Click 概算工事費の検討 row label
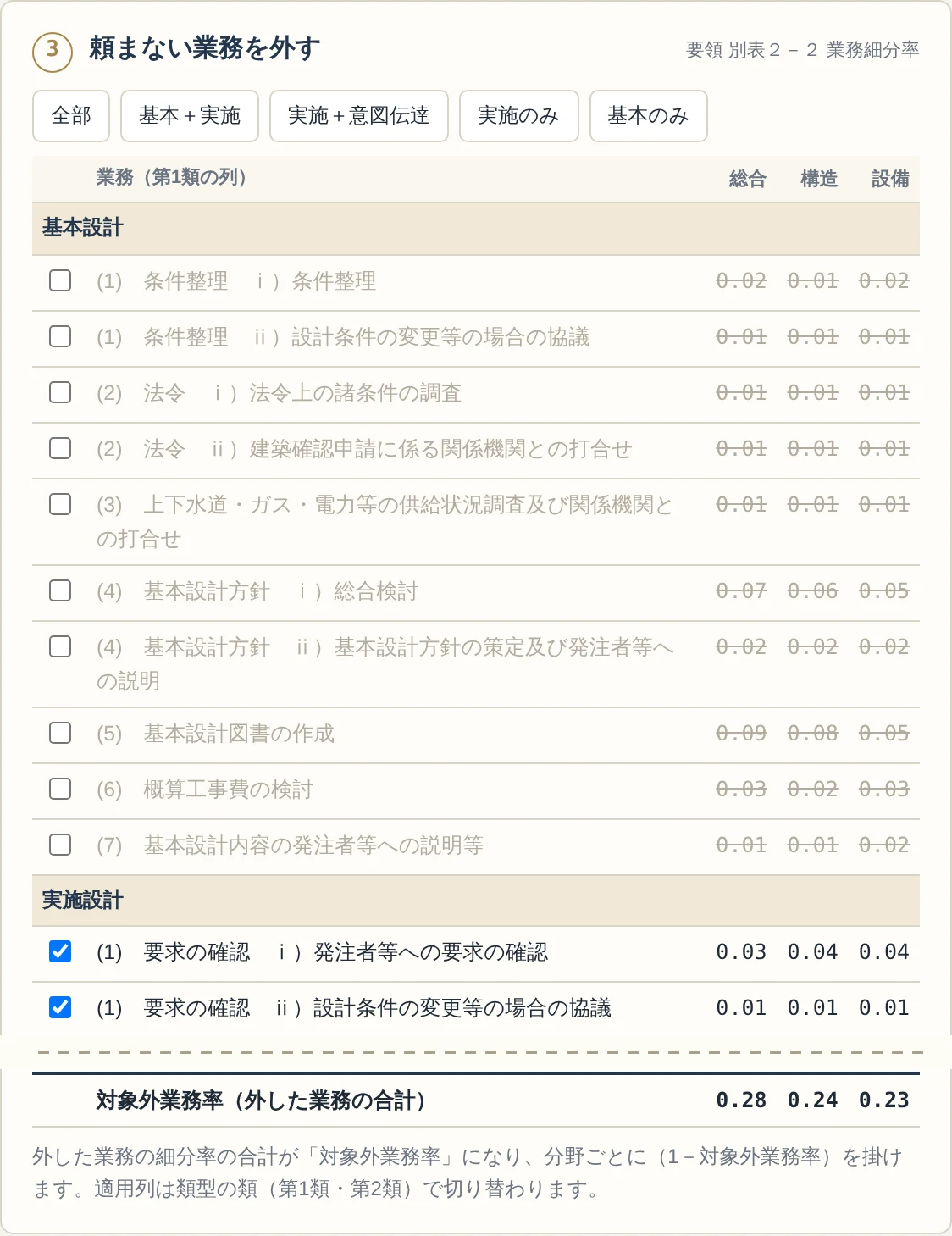This screenshot has width=952, height=1236. tap(205, 790)
